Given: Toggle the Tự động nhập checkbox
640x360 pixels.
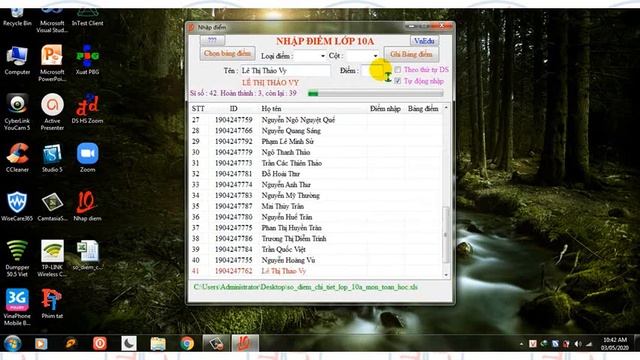Looking at the screenshot, I should coord(398,81).
